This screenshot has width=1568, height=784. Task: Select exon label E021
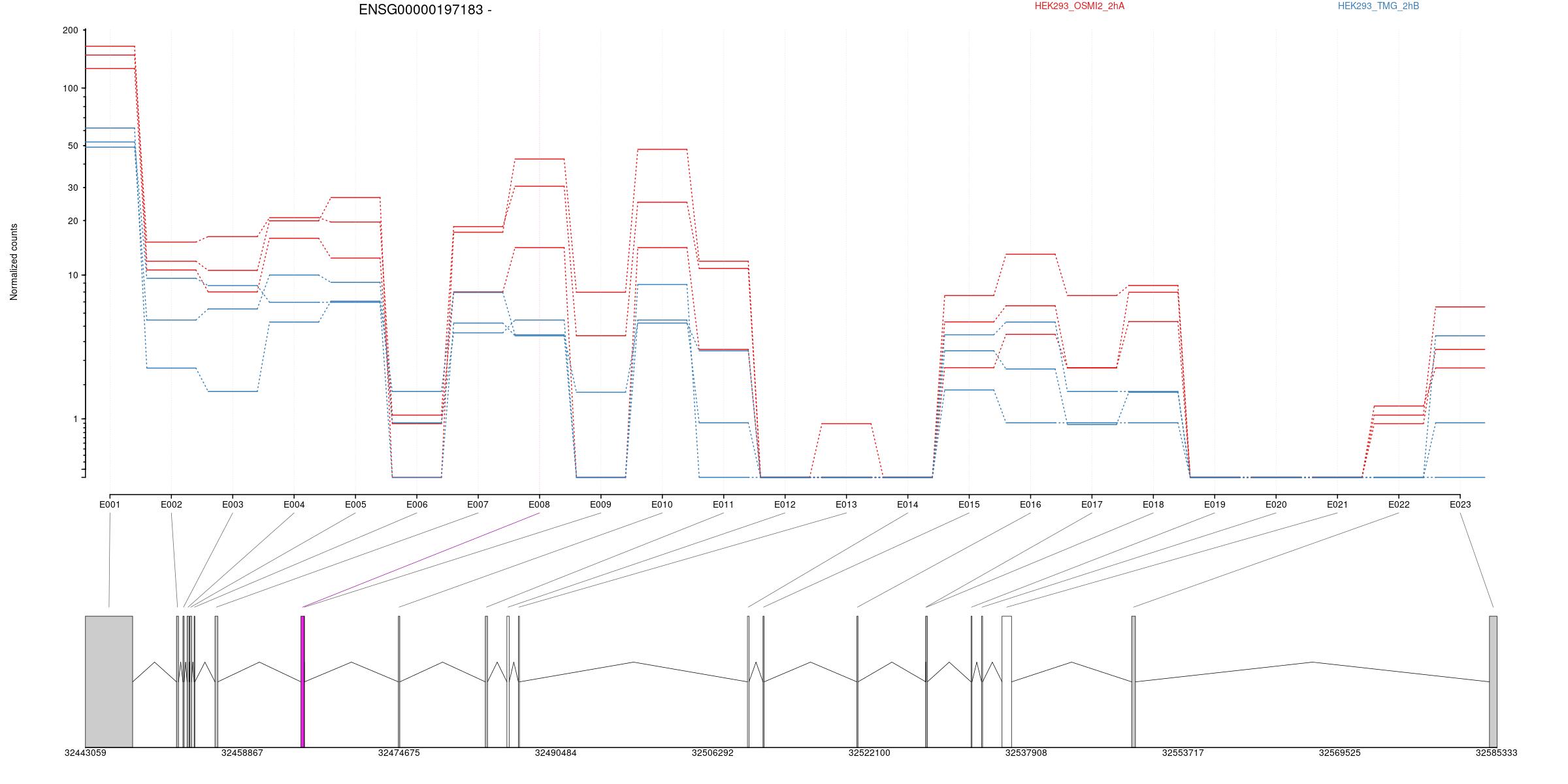pyautogui.click(x=1337, y=504)
